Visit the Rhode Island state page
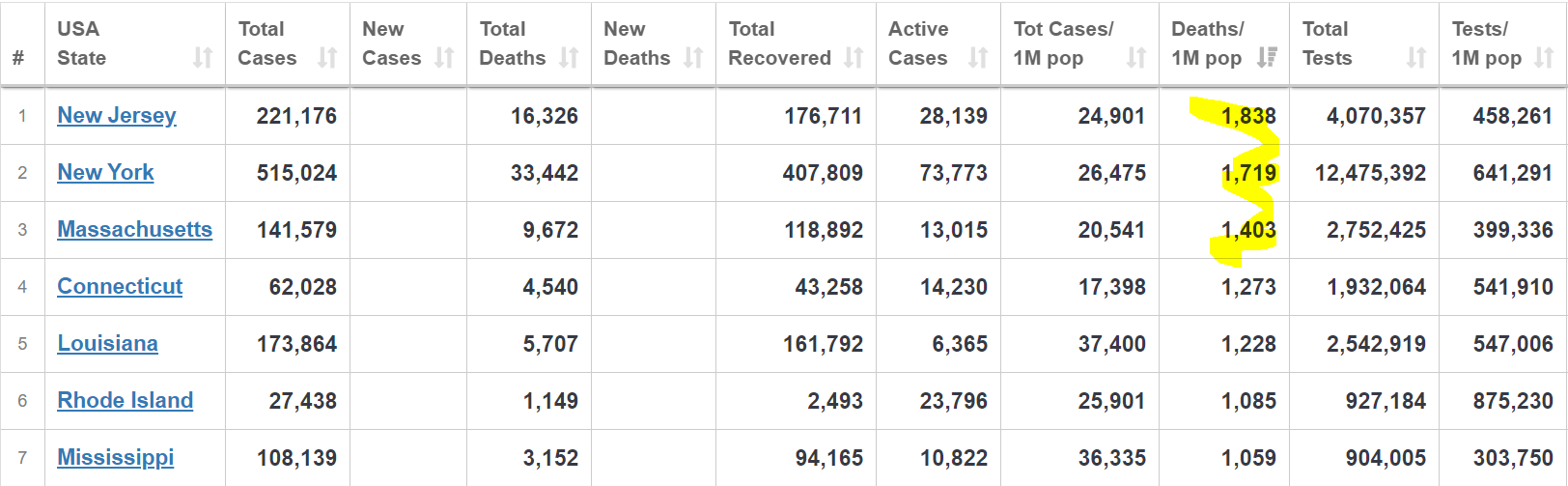 point(125,401)
